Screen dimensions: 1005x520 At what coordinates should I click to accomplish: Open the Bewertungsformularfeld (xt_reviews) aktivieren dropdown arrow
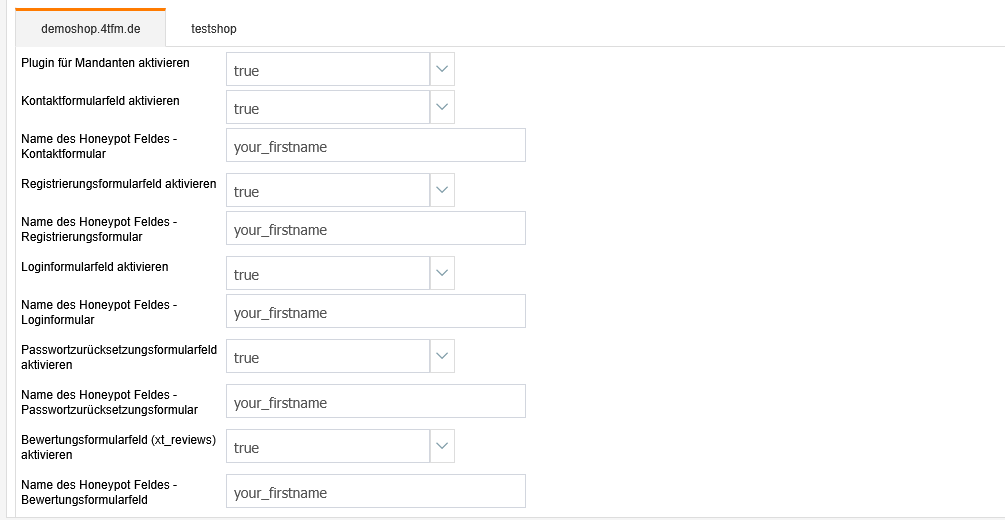pyautogui.click(x=442, y=447)
